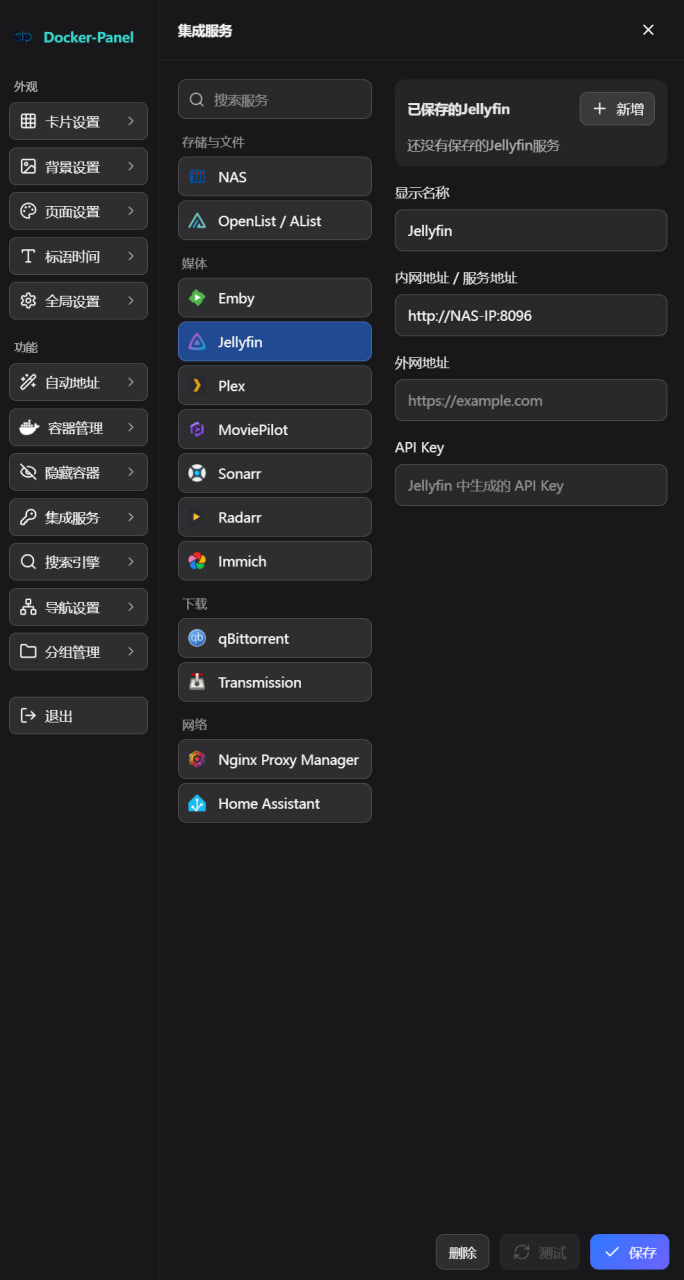
Task: Expand 卡片设置 with its chevron arrow
Action: tap(131, 121)
